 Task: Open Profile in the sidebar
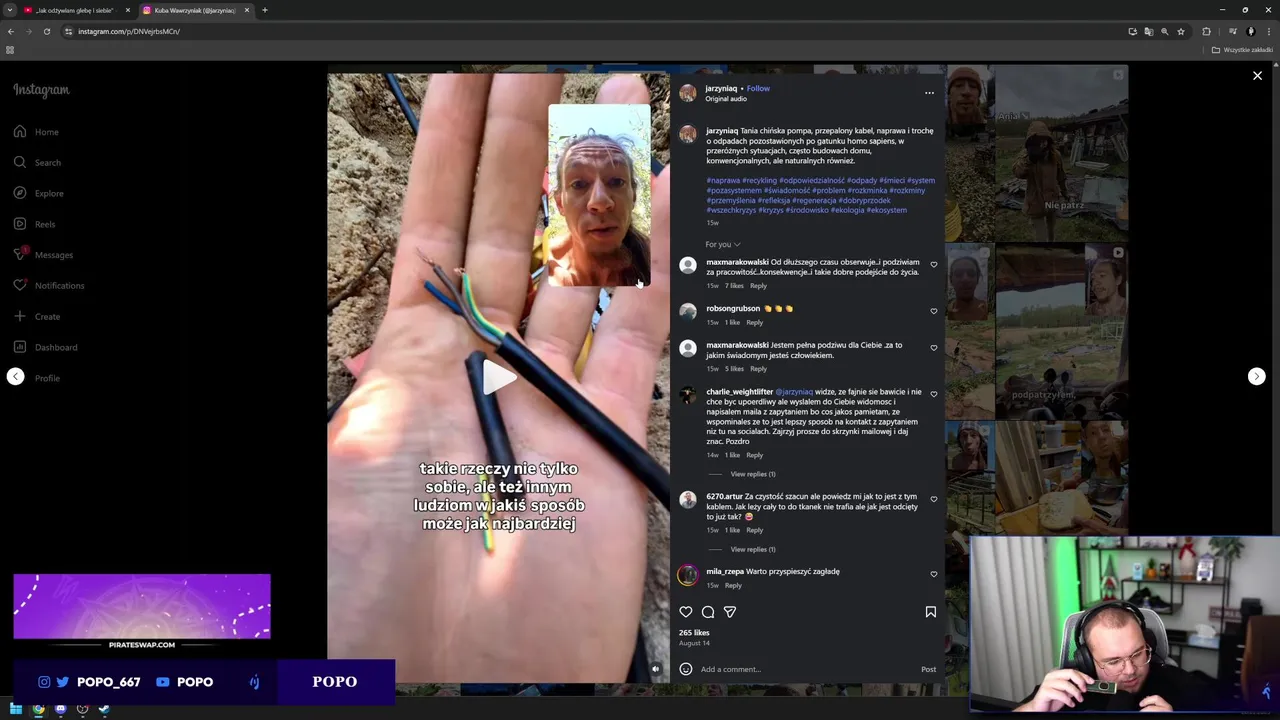(x=47, y=378)
